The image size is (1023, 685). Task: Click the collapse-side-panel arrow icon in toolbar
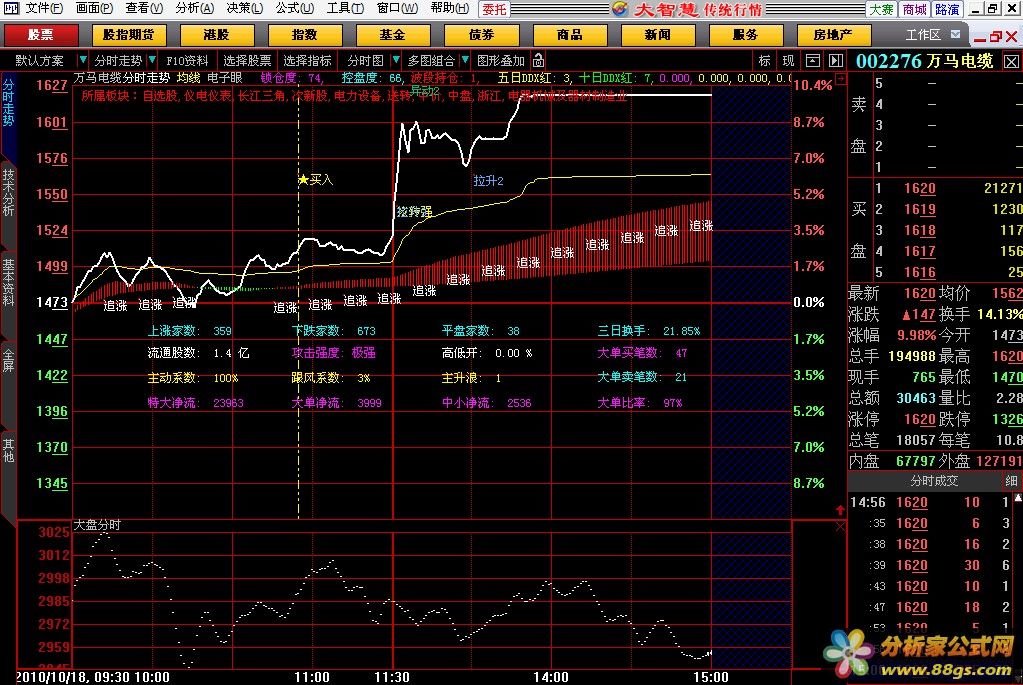[x=836, y=61]
